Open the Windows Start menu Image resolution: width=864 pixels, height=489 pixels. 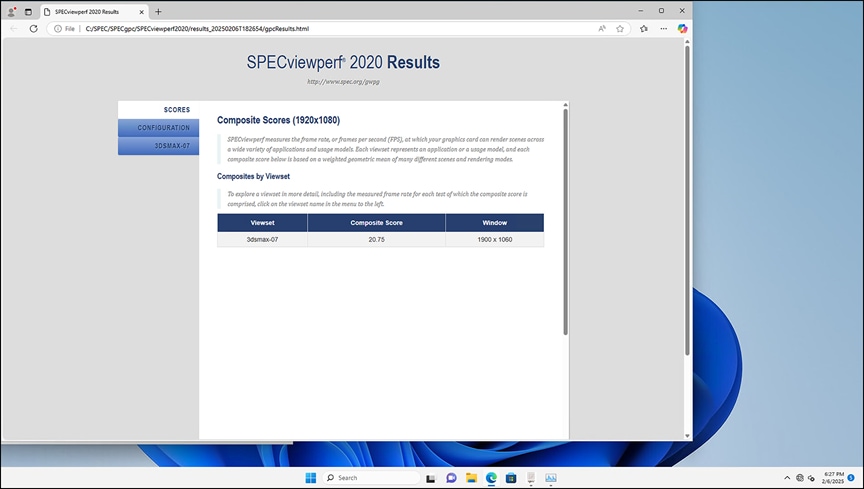pos(311,478)
